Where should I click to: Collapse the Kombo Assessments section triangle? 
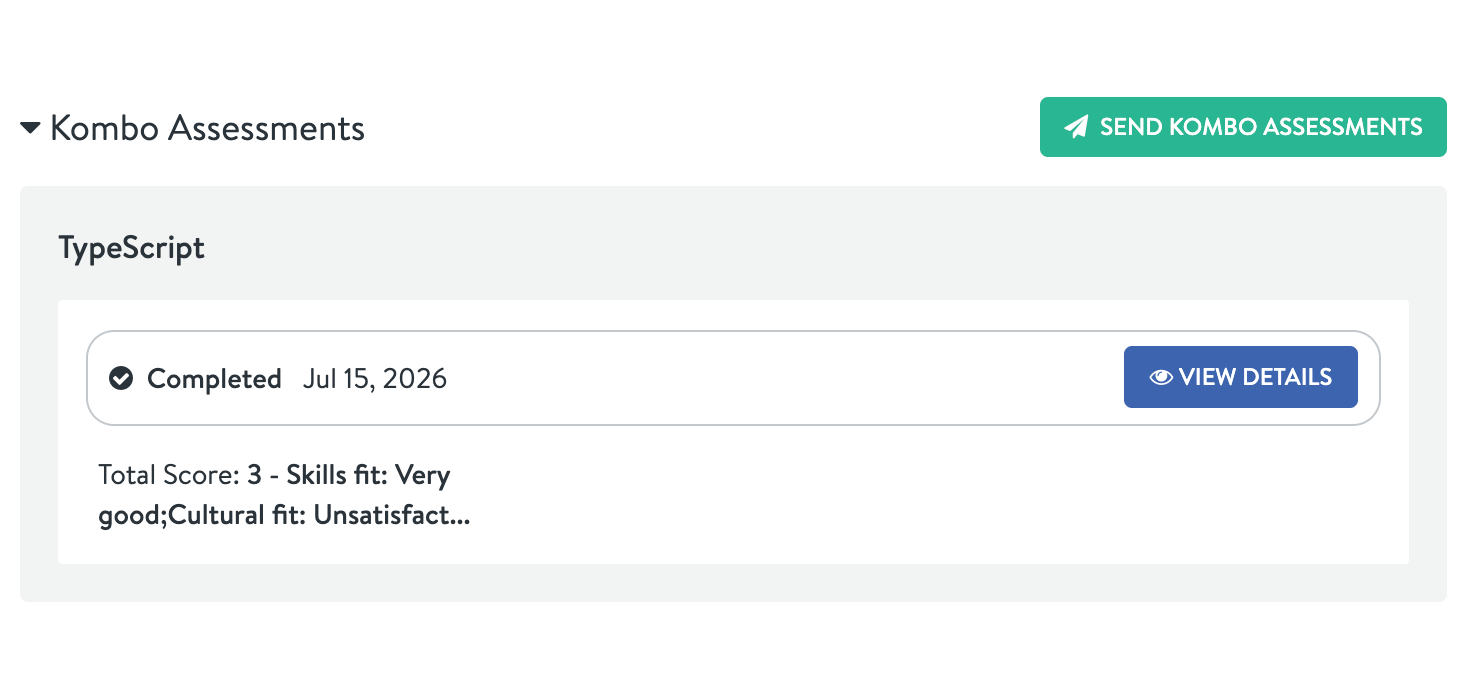click(x=30, y=128)
